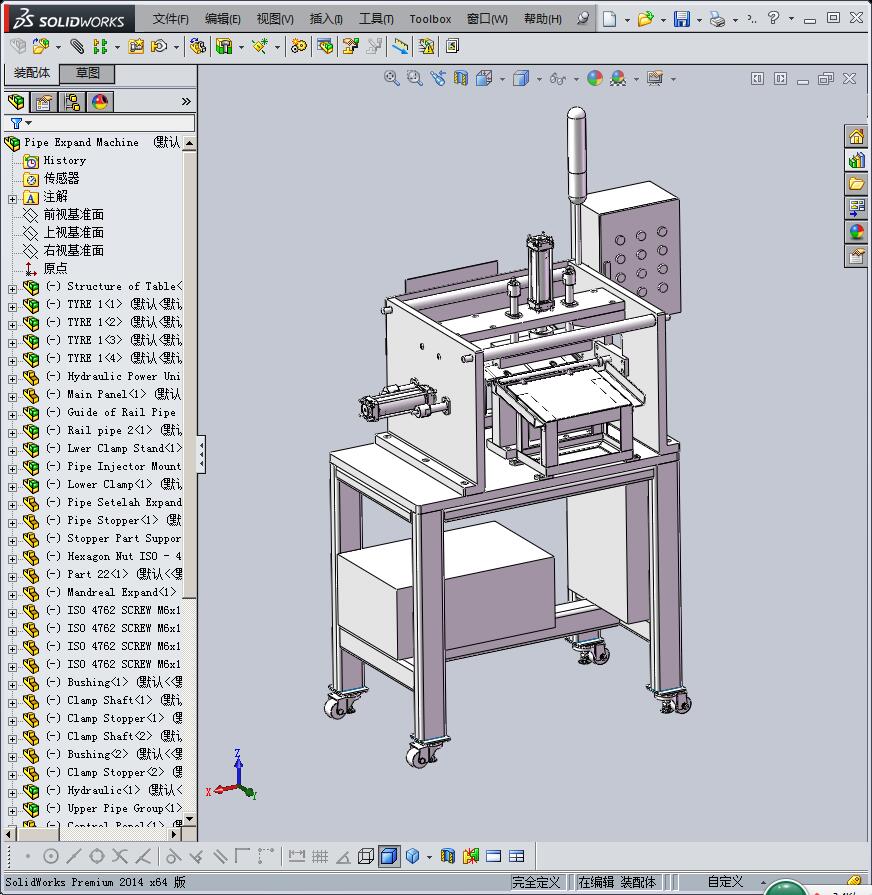Open the ConfigurationManager tab icon

click(72, 102)
